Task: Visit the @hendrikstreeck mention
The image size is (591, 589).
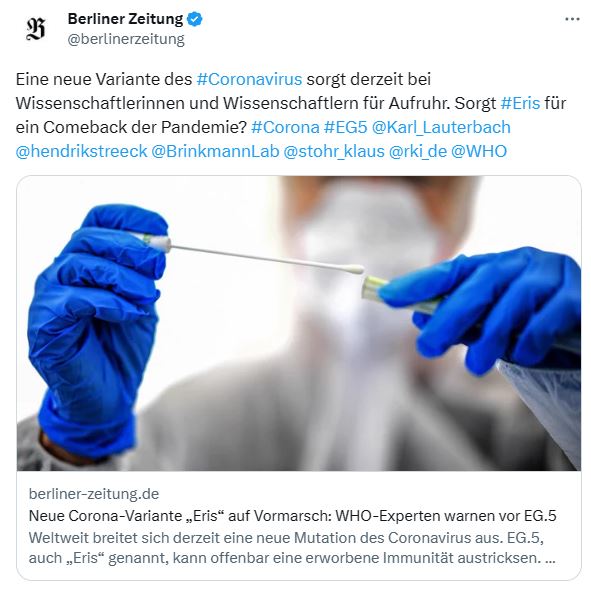Action: (x=81, y=151)
